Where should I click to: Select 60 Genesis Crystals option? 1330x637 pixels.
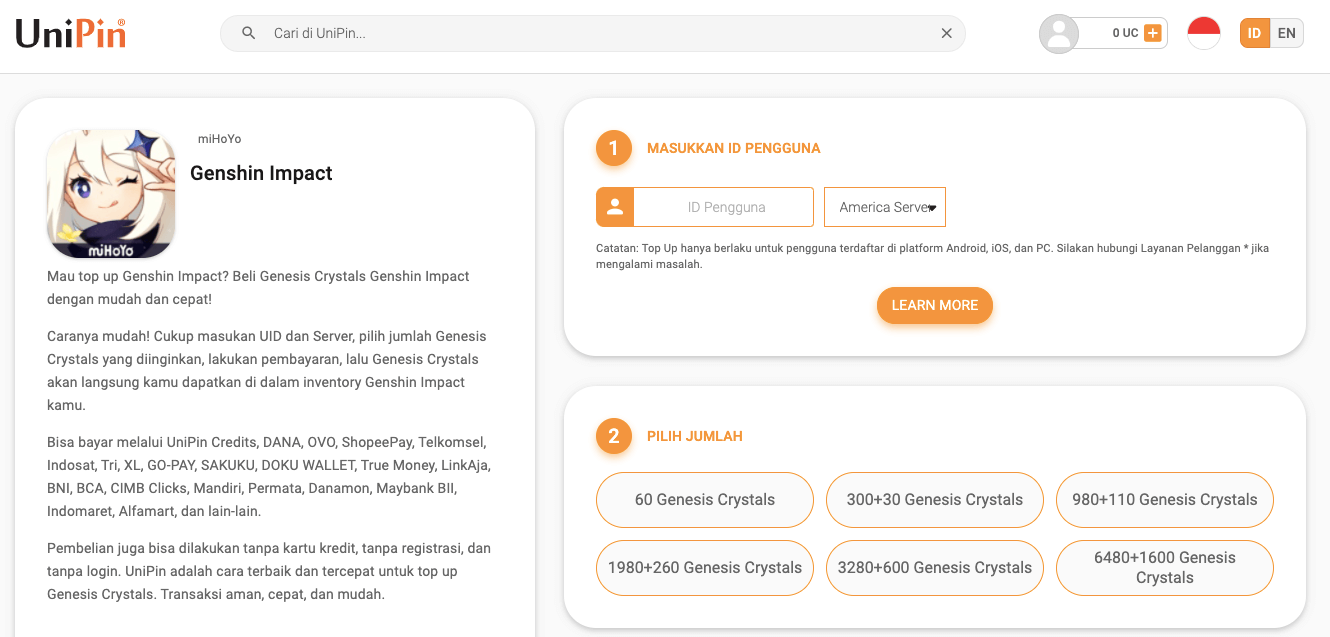click(705, 500)
